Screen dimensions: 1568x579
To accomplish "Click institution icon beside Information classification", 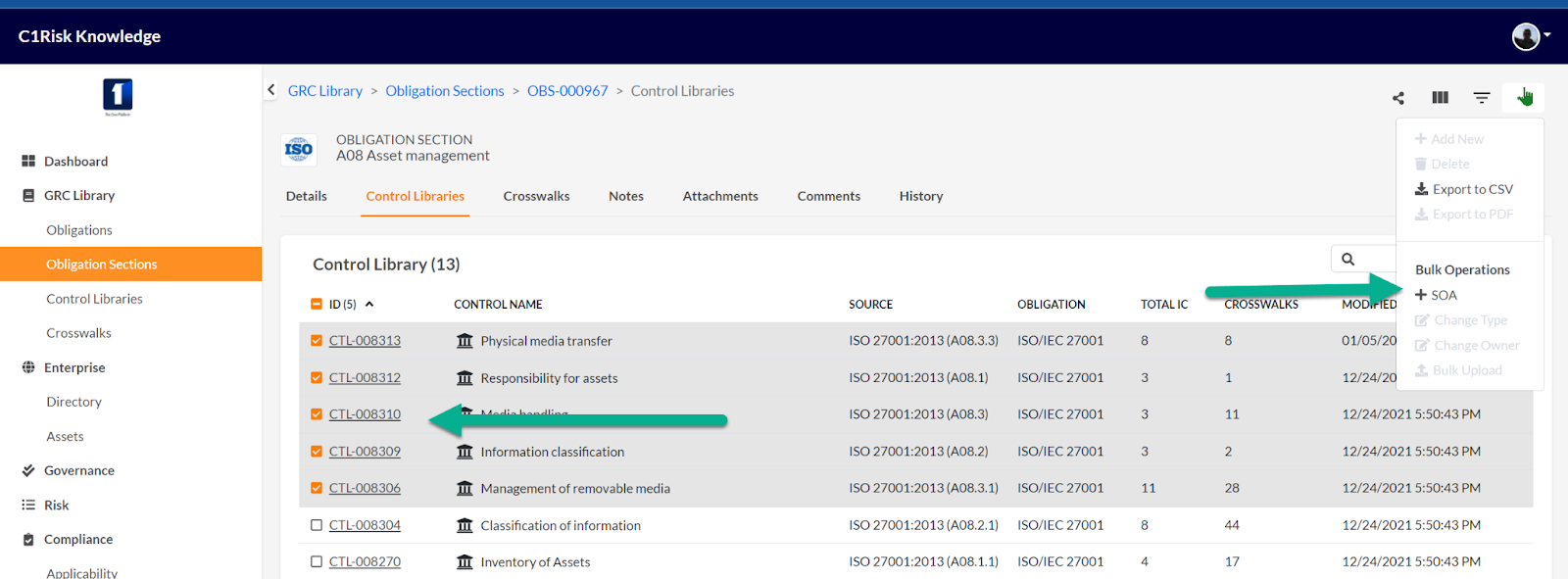I will 465,452.
